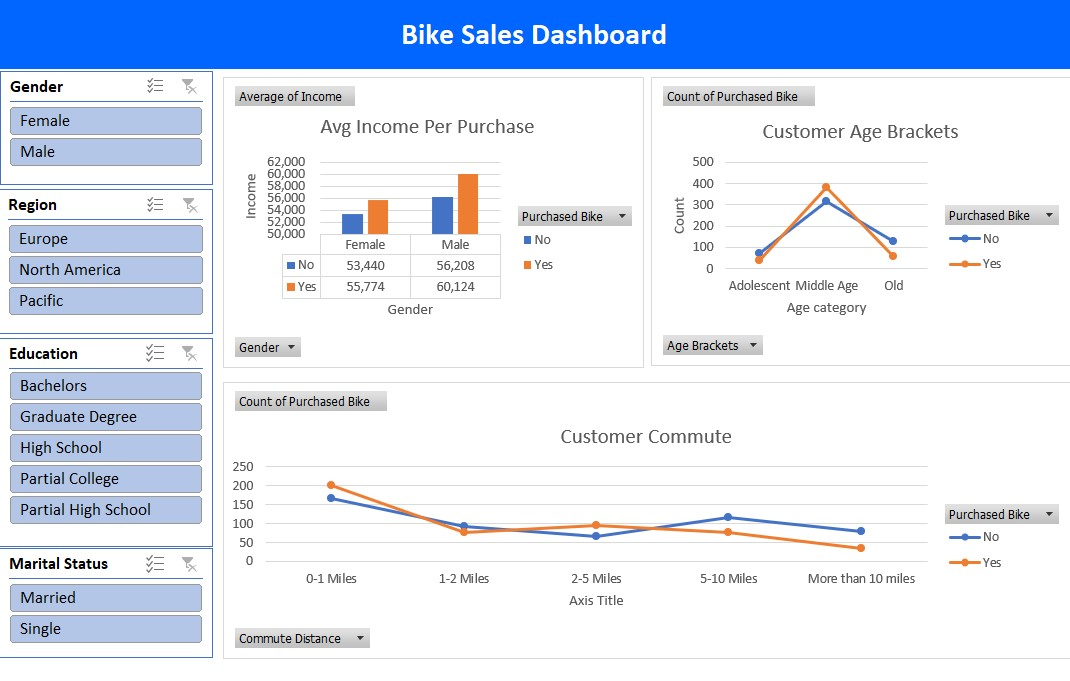Select Pacific in the Region slicer
The height and width of the screenshot is (681, 1070).
tap(105, 300)
